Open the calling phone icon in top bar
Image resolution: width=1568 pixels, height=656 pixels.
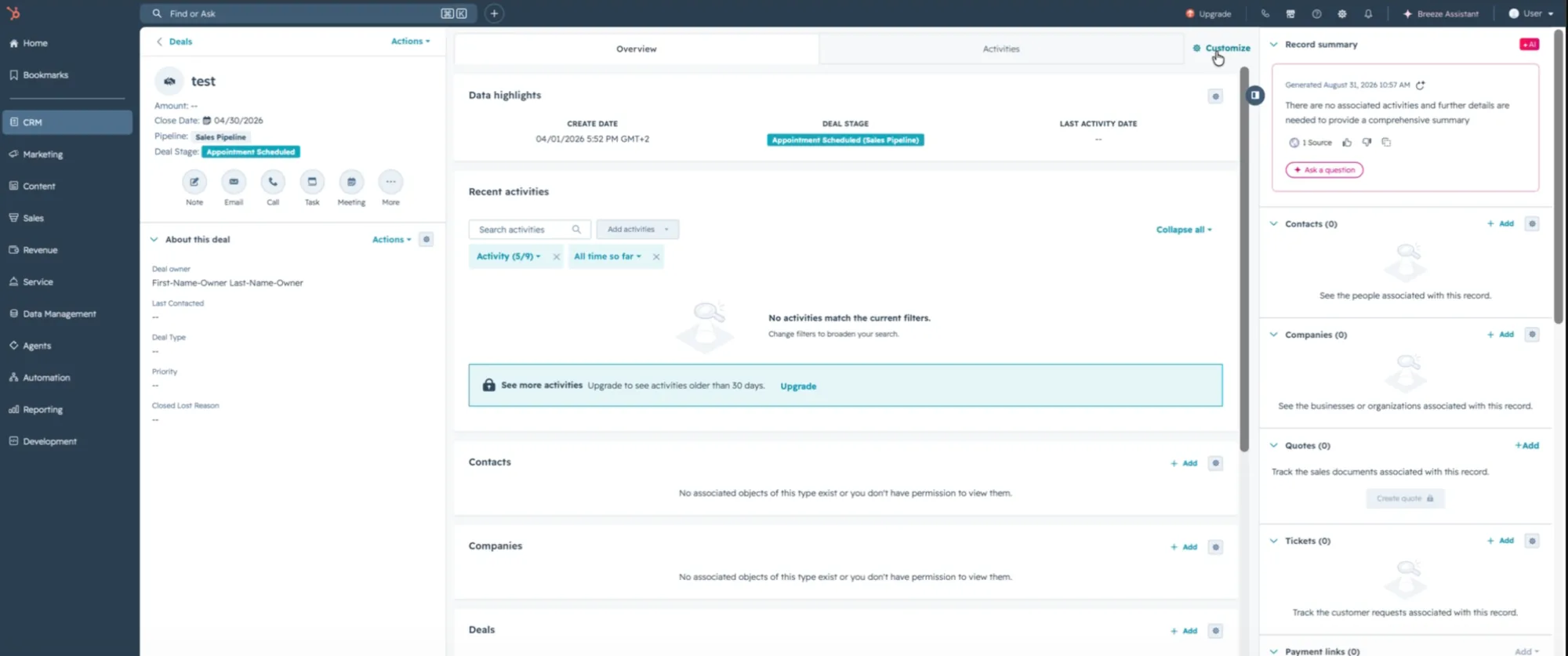[x=1265, y=13]
